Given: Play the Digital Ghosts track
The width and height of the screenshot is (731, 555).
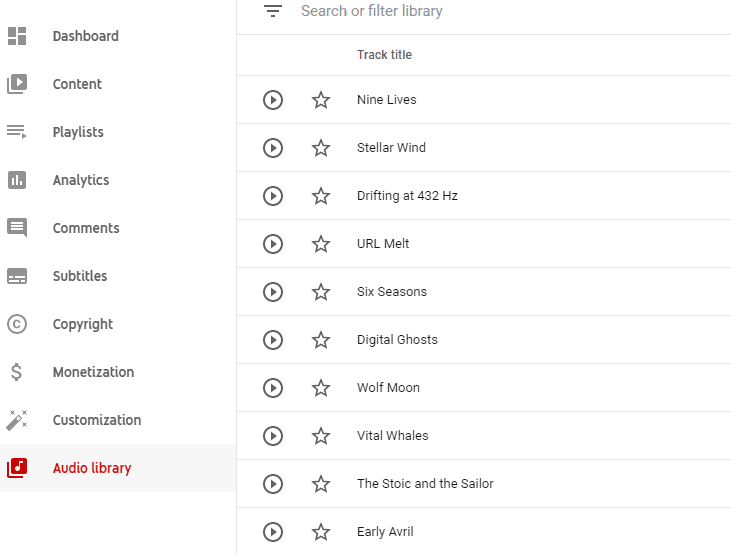Looking at the screenshot, I should 273,340.
